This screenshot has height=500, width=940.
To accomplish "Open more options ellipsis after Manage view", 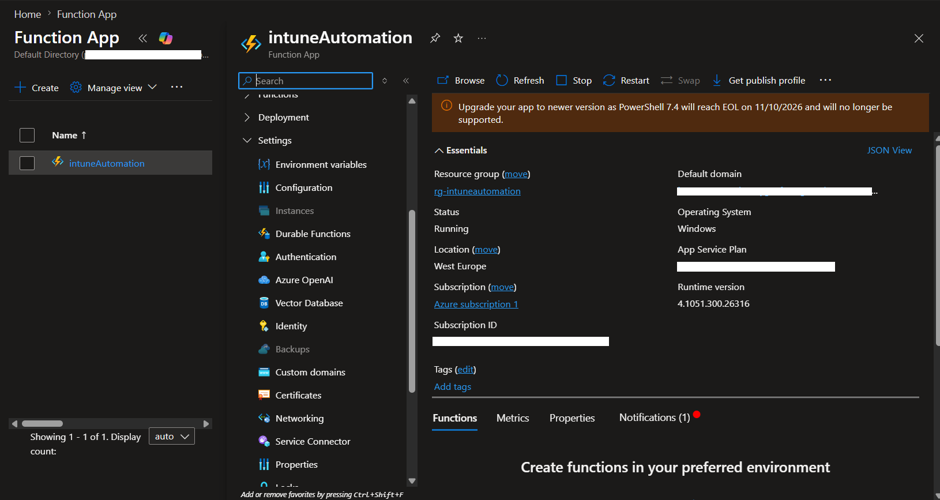I will click(176, 87).
